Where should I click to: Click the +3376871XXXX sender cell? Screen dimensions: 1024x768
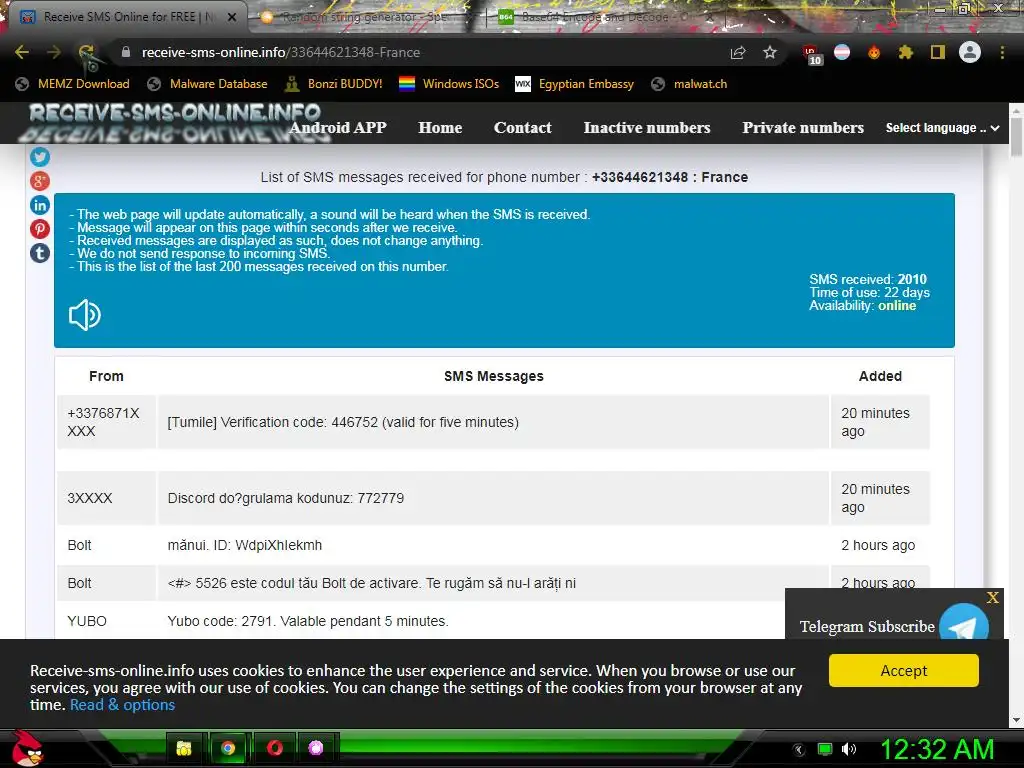pyautogui.click(x=106, y=422)
